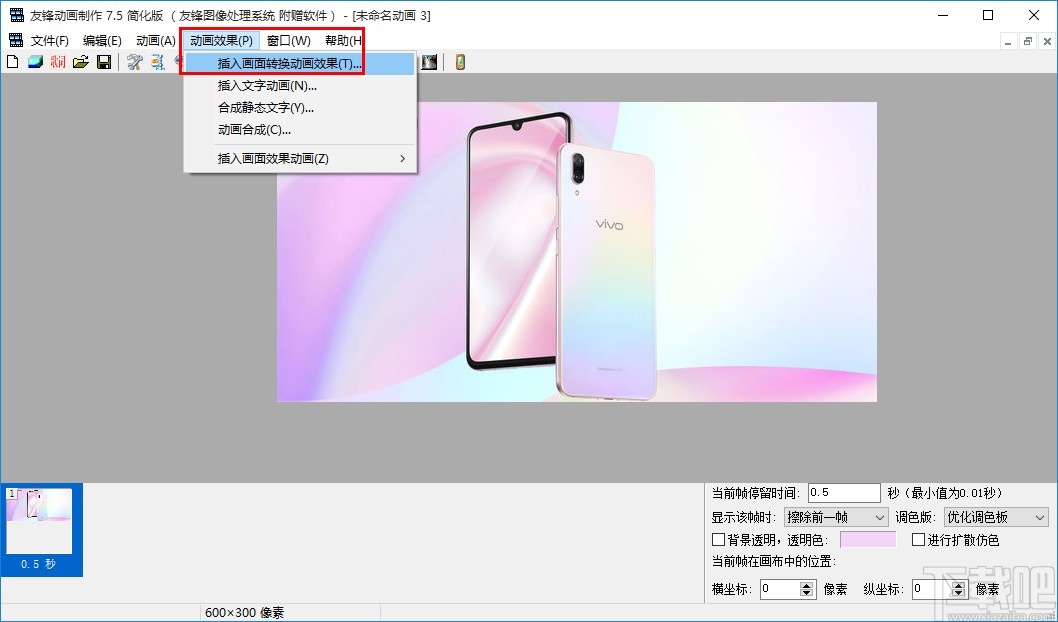This screenshot has width=1058, height=622.
Task: Expand 插入画面效果动画(Z) submenu
Action: coord(300,159)
